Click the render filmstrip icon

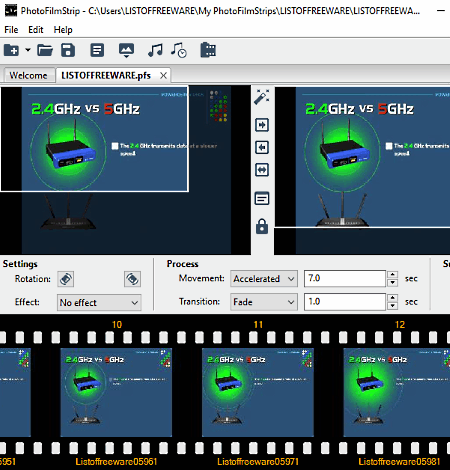208,50
